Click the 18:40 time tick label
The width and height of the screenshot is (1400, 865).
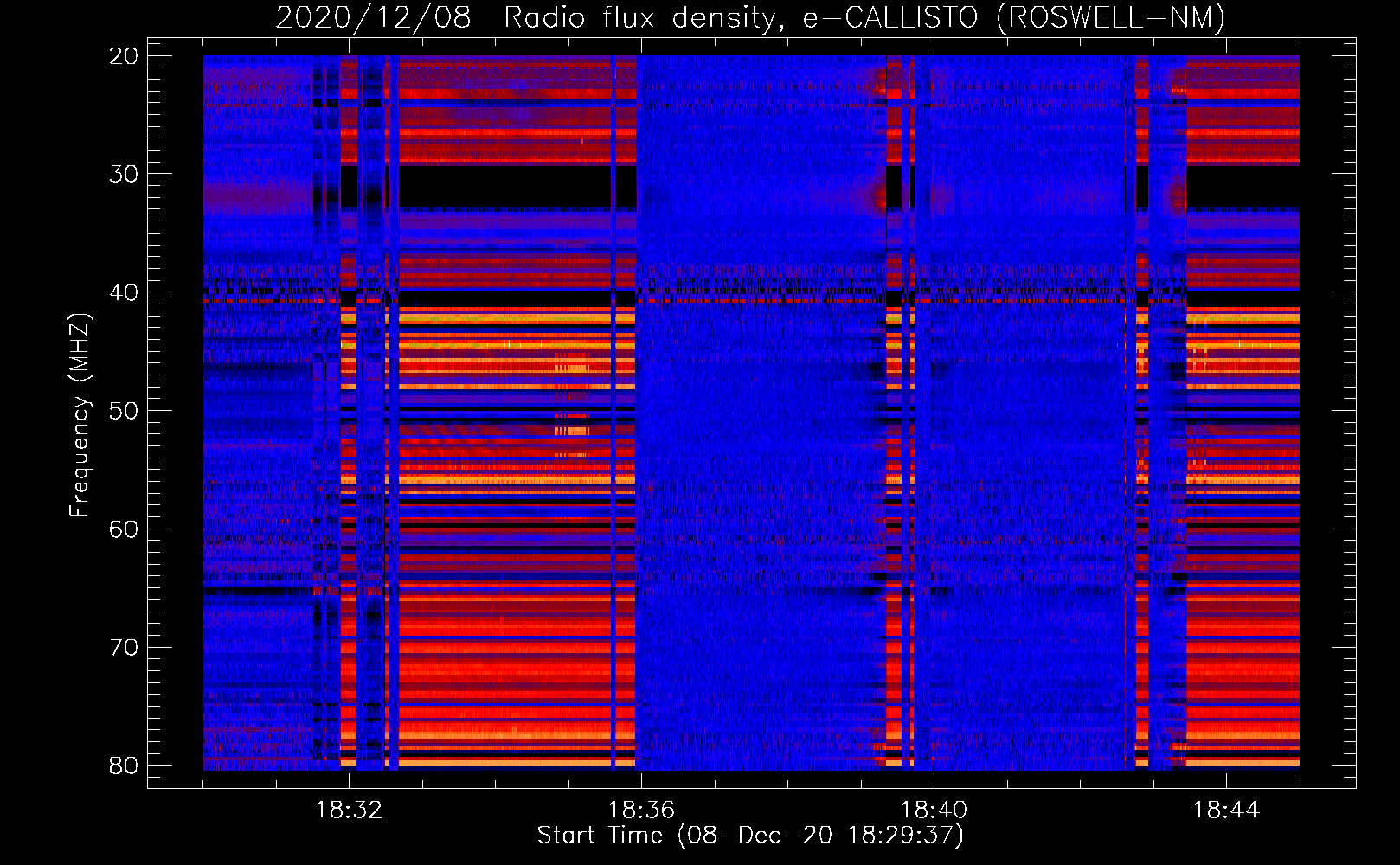click(x=934, y=811)
